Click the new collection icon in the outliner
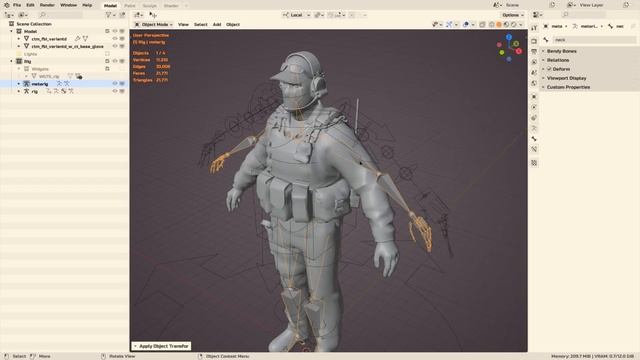This screenshot has width=640, height=360. [x=122, y=15]
